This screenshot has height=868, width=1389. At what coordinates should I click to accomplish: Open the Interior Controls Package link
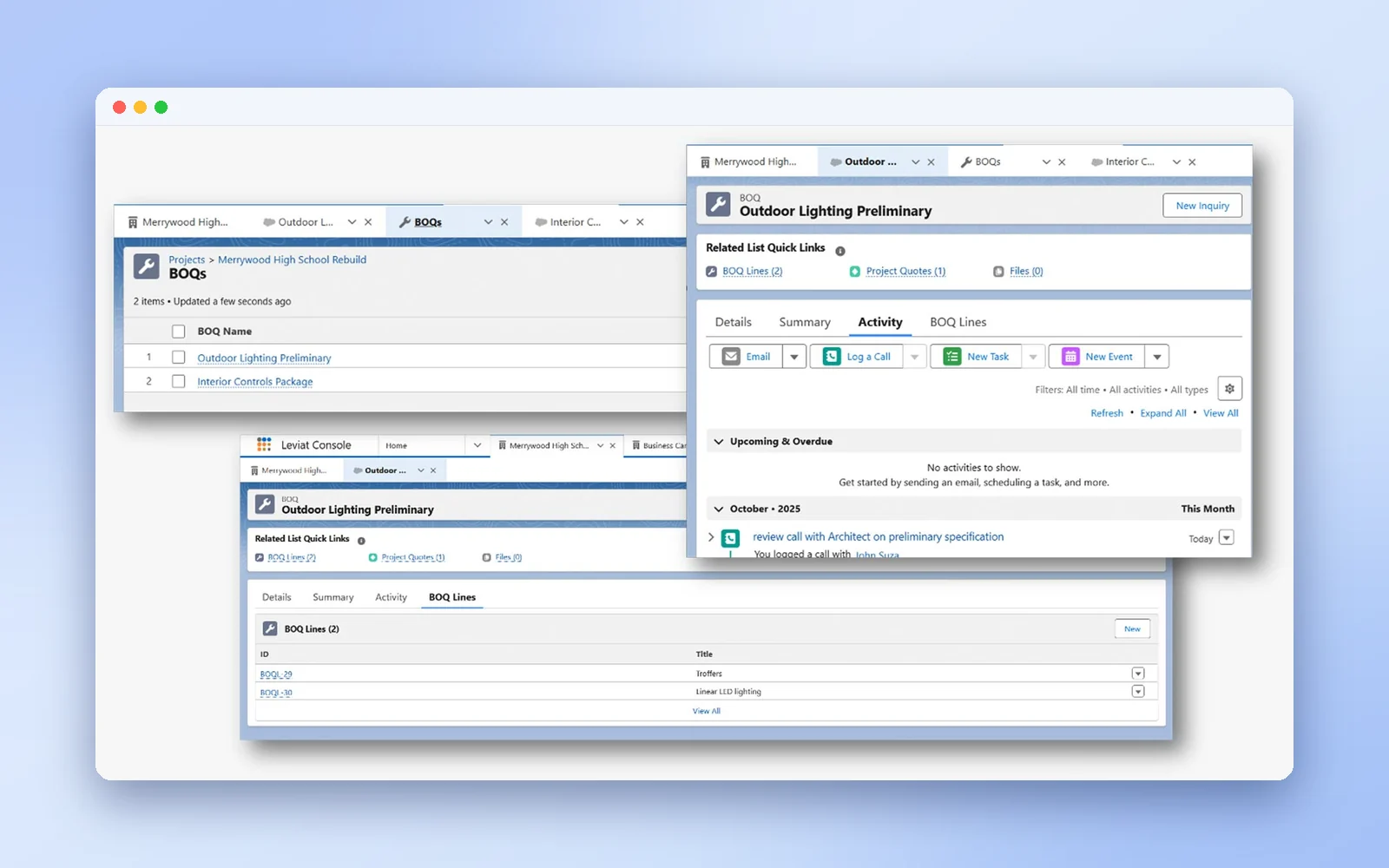coord(255,382)
